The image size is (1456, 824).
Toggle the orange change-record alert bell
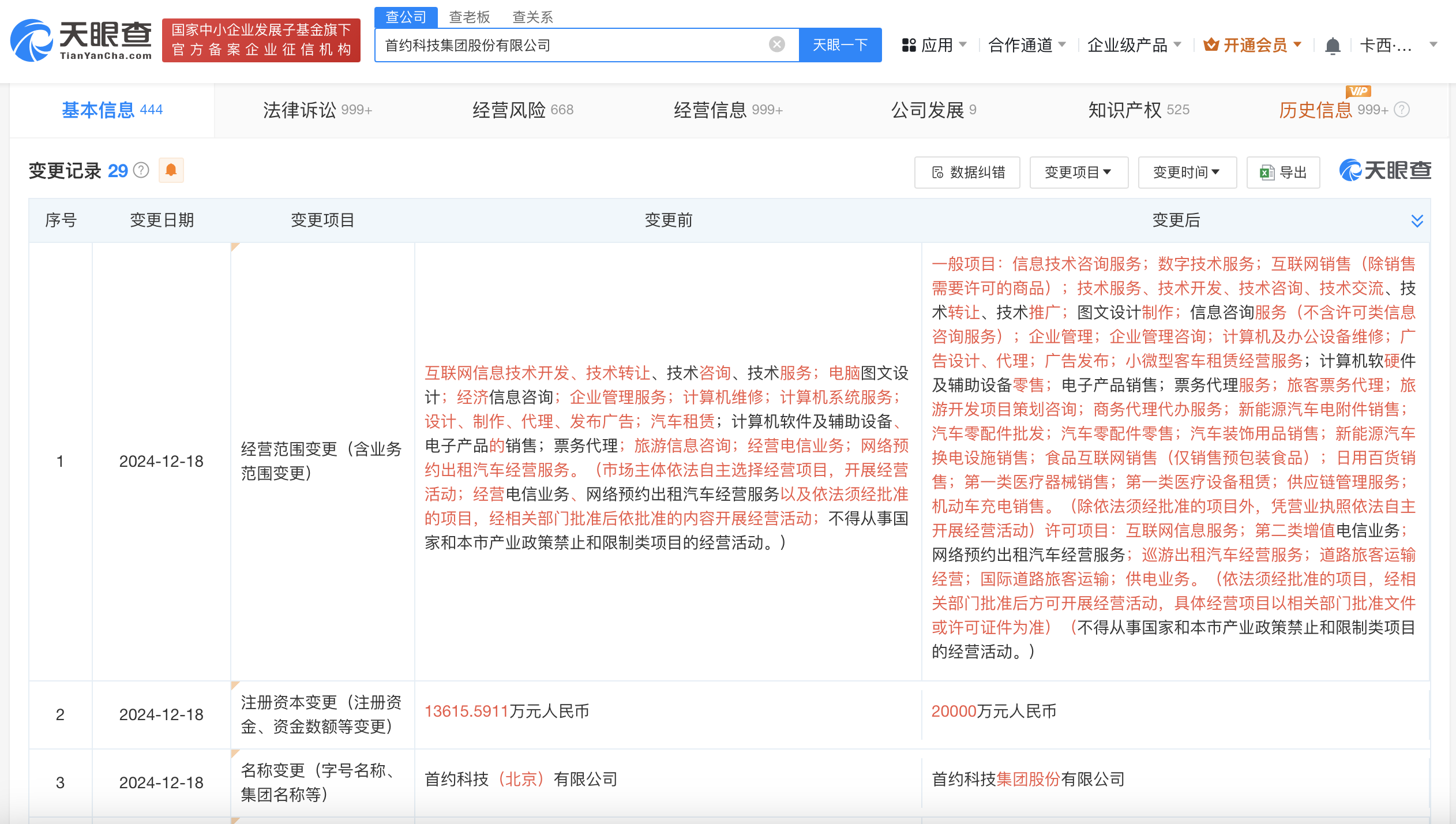pos(171,170)
